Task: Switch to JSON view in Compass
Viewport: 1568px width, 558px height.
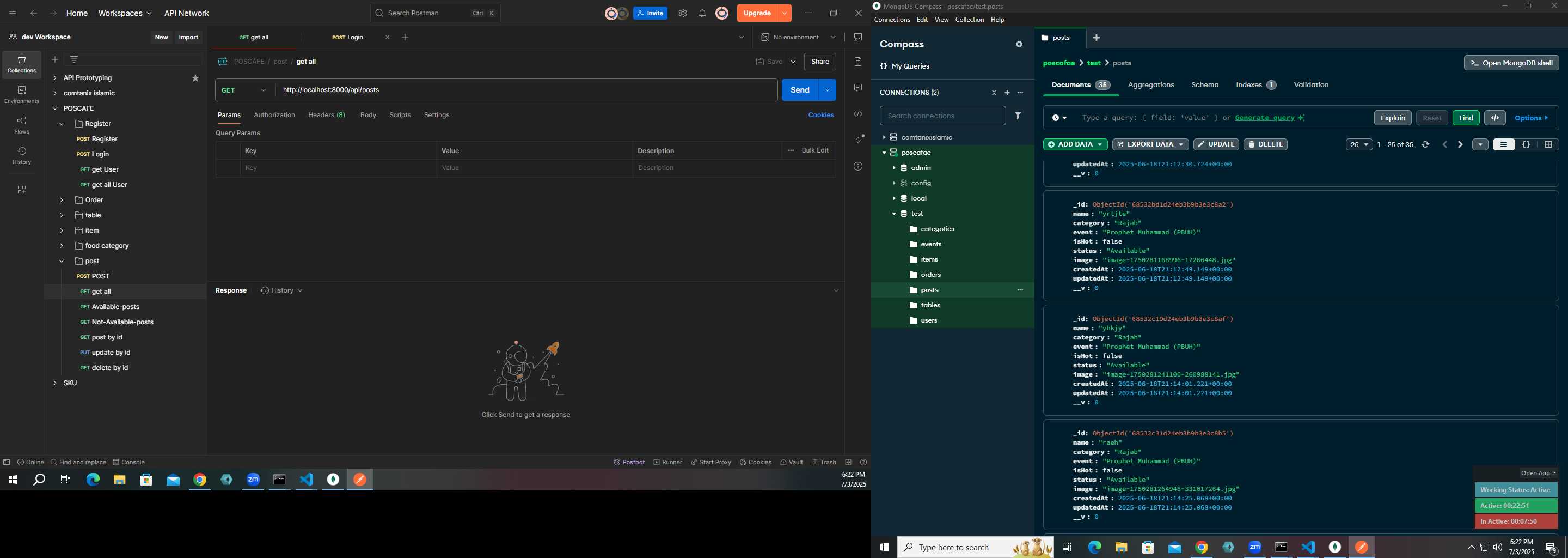Action: coord(1526,144)
